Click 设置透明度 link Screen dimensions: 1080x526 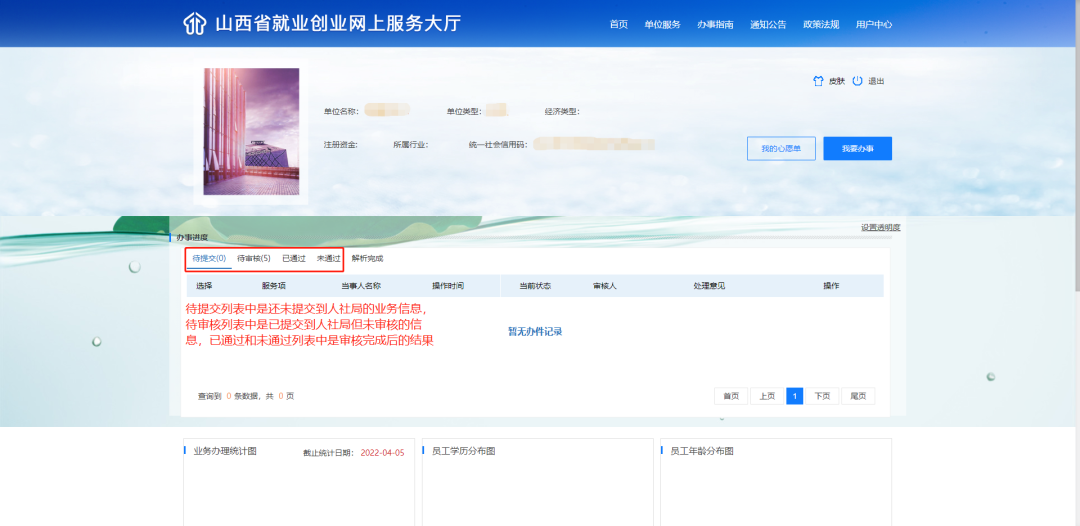pyautogui.click(x=880, y=227)
